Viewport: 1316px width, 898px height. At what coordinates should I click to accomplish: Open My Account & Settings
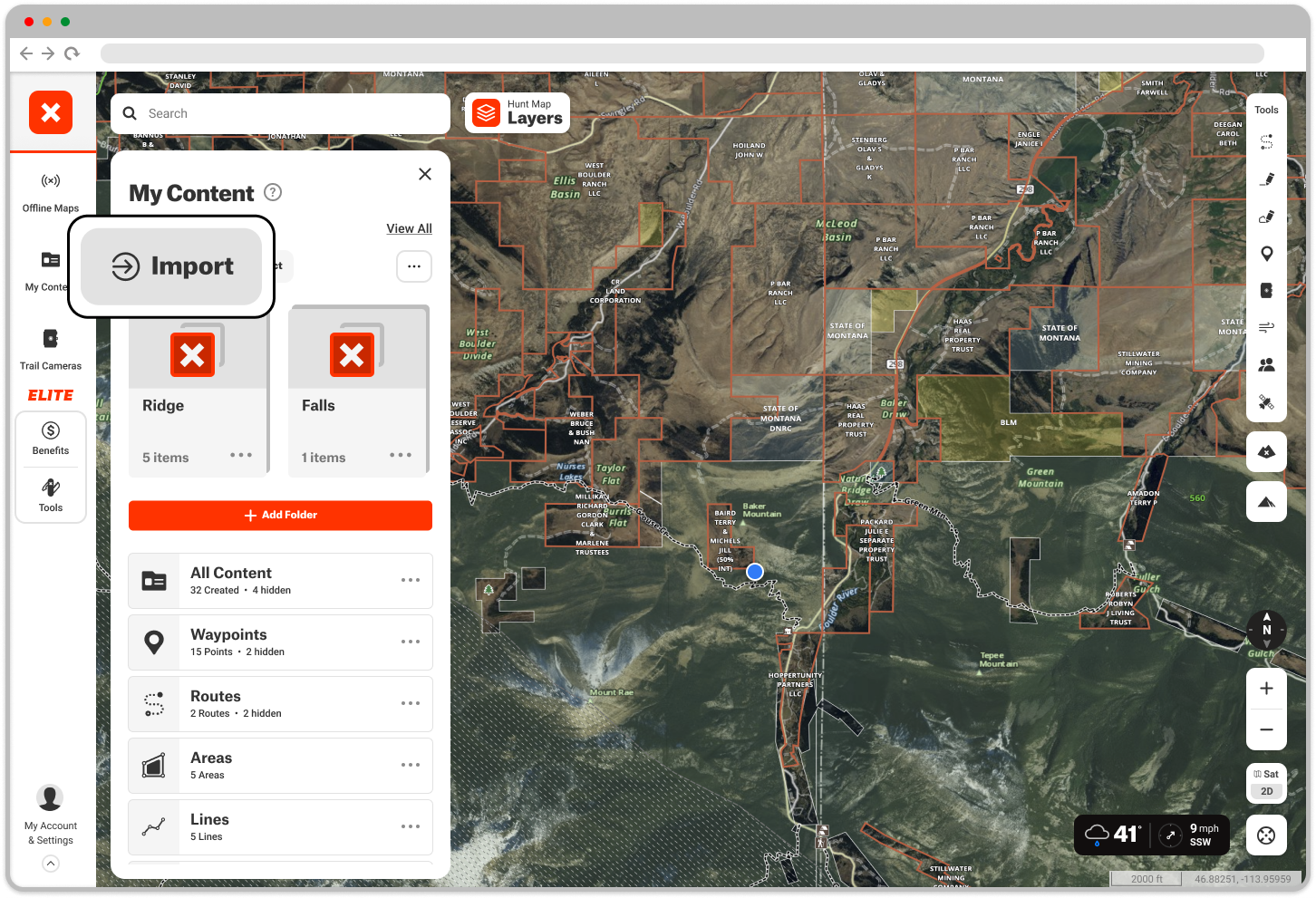tap(50, 816)
